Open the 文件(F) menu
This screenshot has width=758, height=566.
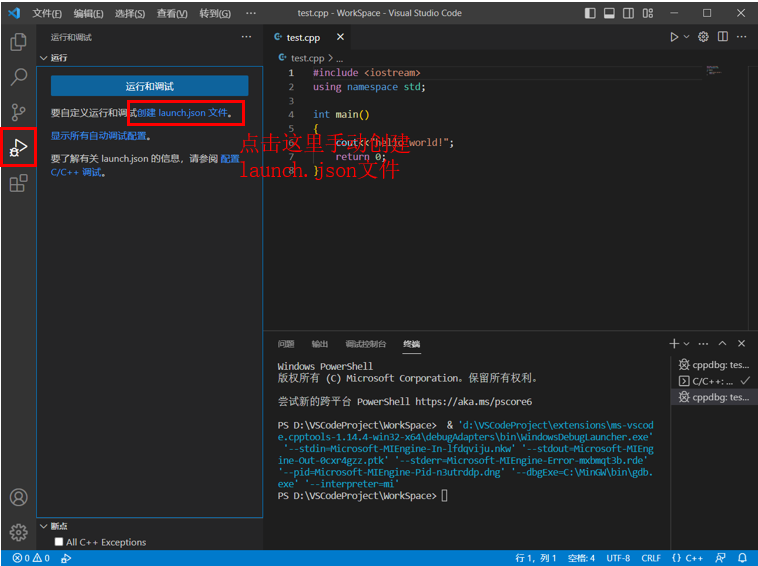coord(47,14)
